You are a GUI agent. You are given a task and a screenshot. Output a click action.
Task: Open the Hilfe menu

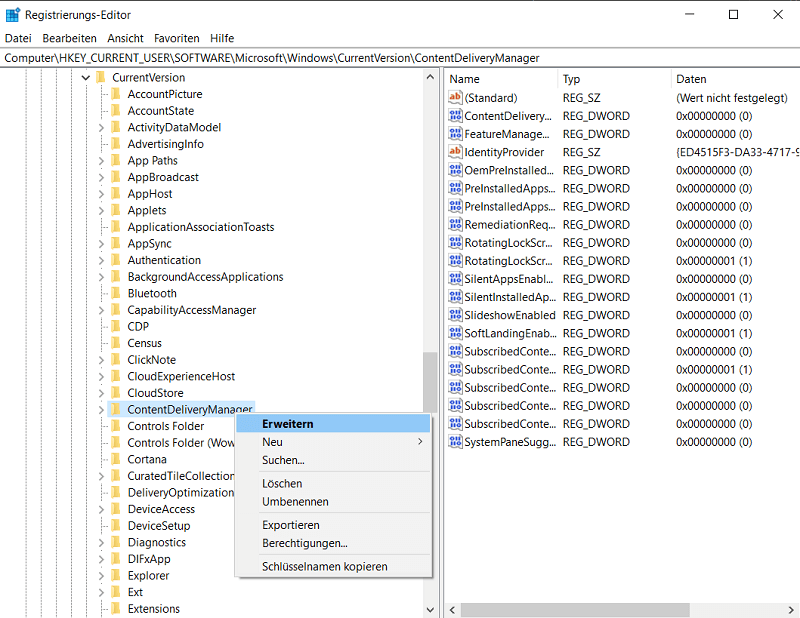(222, 38)
